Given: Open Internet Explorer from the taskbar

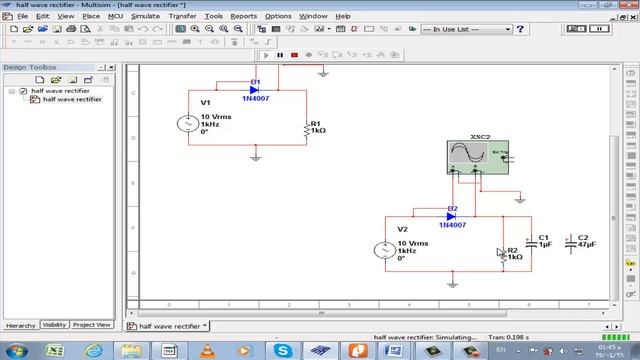Looking at the screenshot, I should tap(93, 351).
